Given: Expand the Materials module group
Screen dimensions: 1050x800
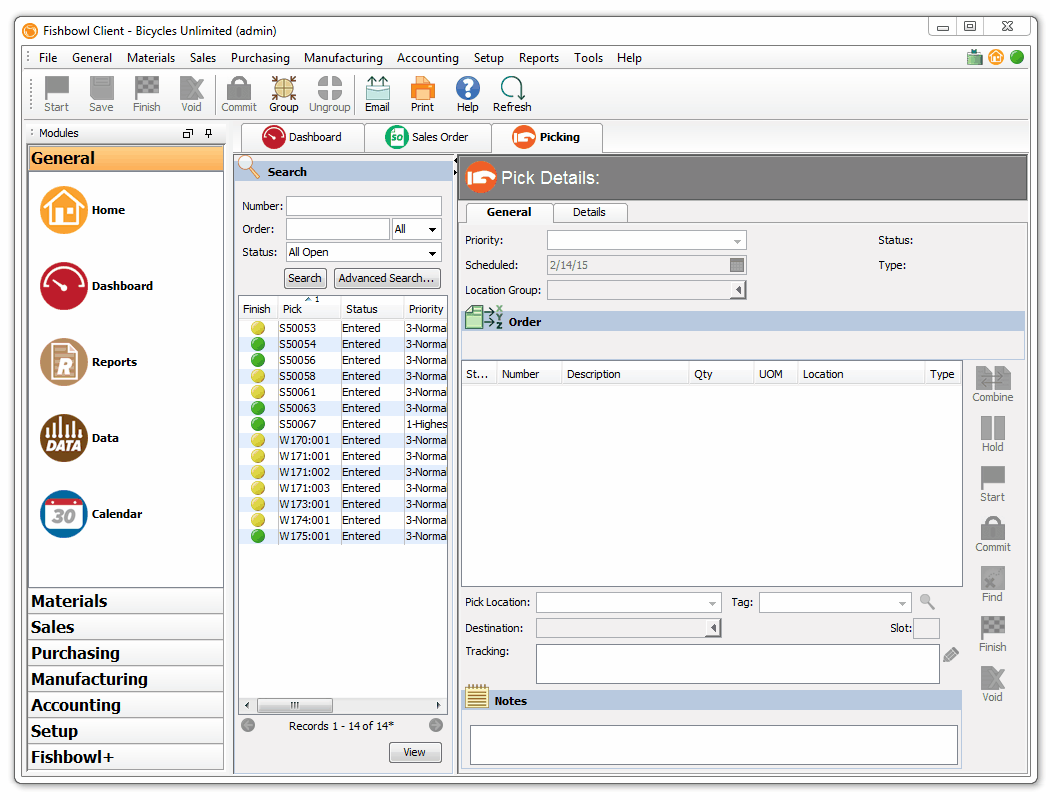Looking at the screenshot, I should pyautogui.click(x=126, y=601).
